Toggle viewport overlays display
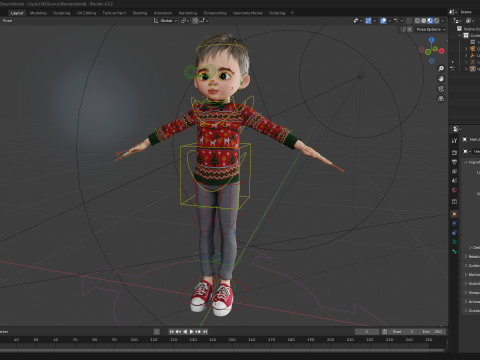The height and width of the screenshot is (360, 480). [383, 21]
